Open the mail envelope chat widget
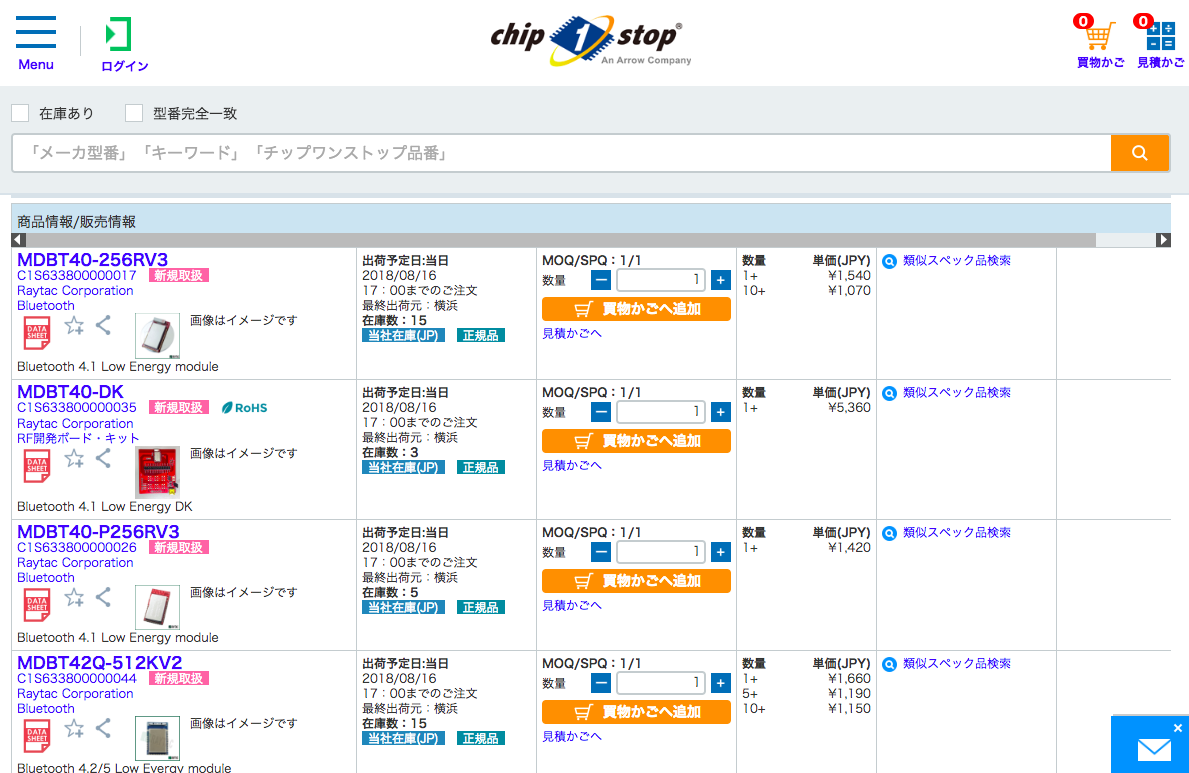This screenshot has height=773, width=1189. pos(1154,749)
